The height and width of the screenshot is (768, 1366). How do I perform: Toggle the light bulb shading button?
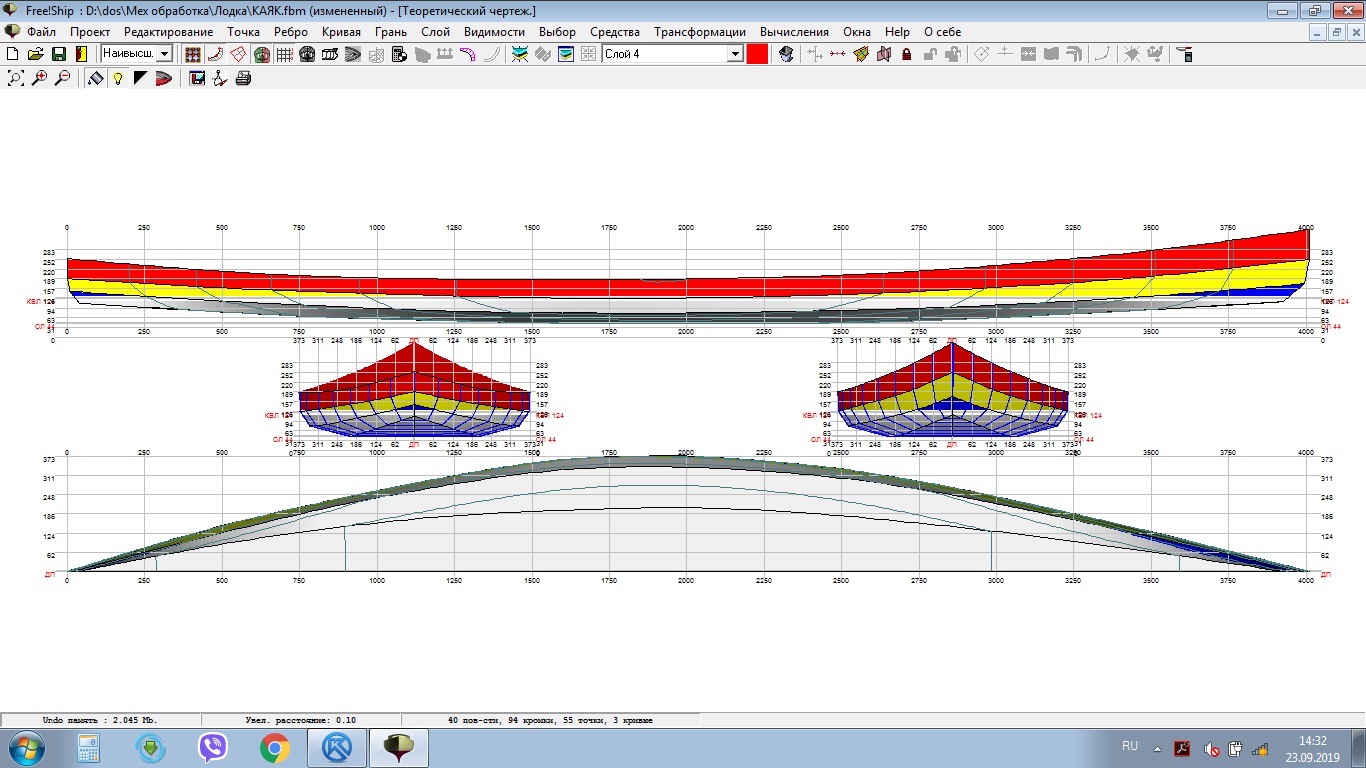point(118,78)
